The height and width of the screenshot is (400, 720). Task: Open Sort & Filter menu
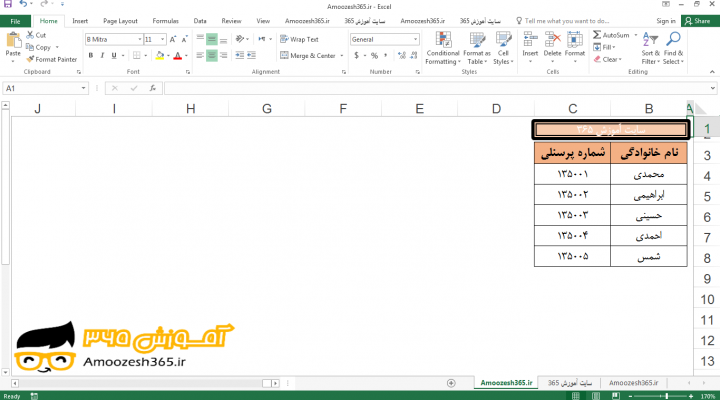pos(651,48)
